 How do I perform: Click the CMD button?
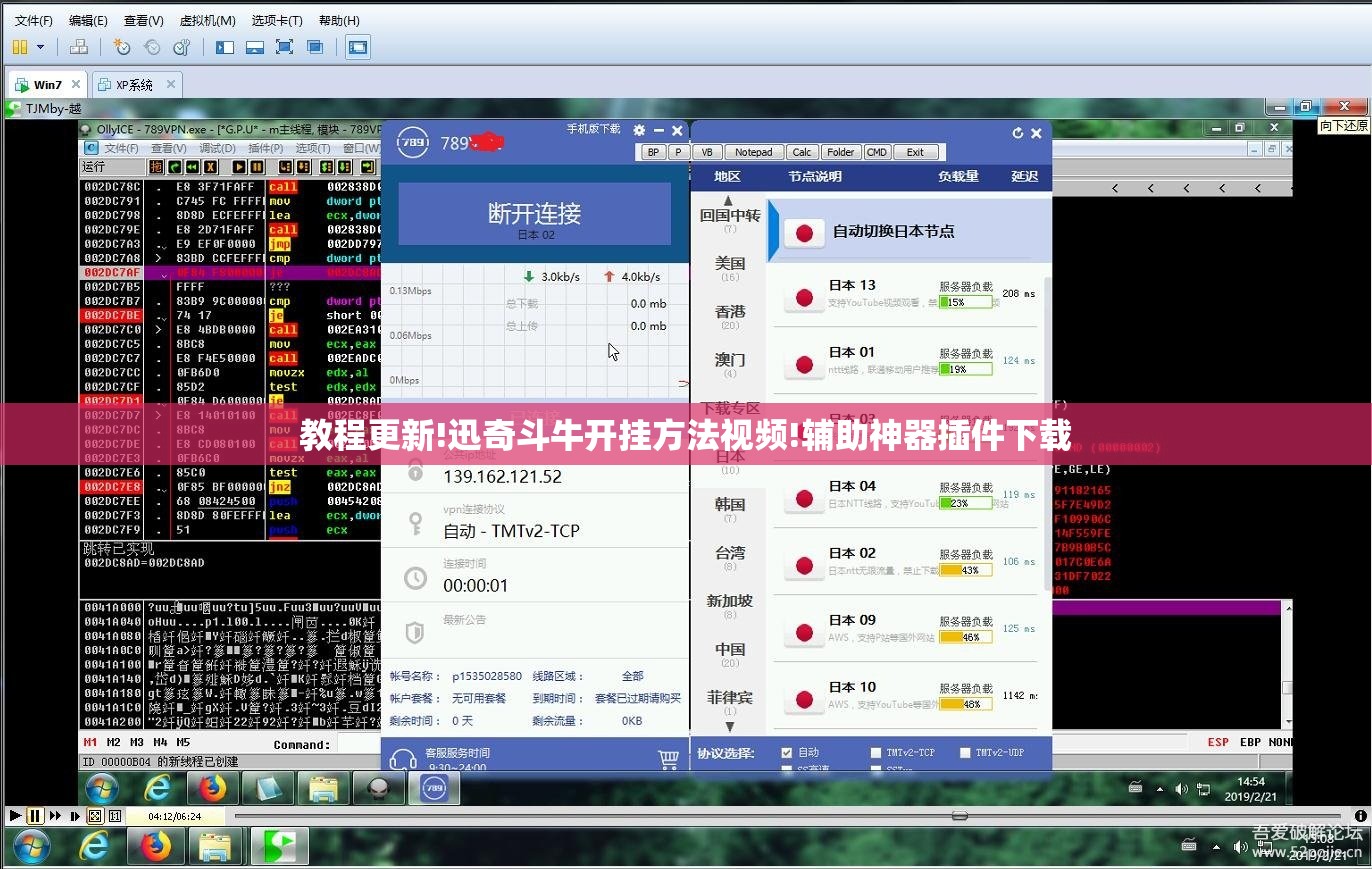[877, 152]
